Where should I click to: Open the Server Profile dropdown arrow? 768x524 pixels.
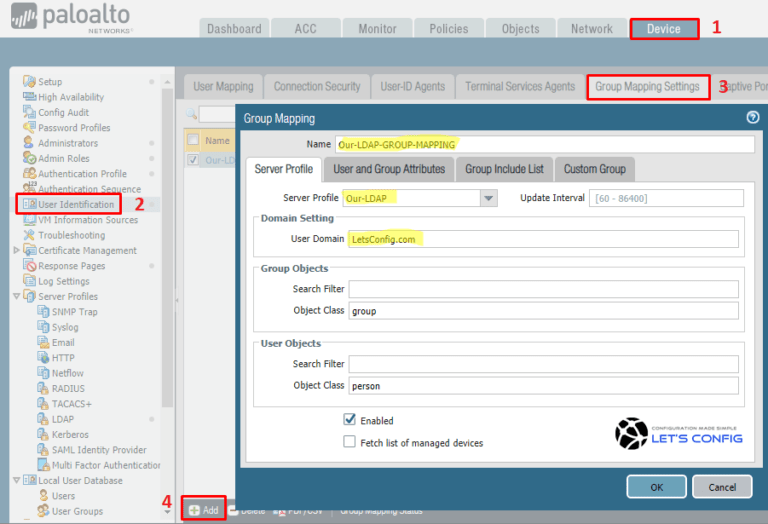tap(488, 198)
